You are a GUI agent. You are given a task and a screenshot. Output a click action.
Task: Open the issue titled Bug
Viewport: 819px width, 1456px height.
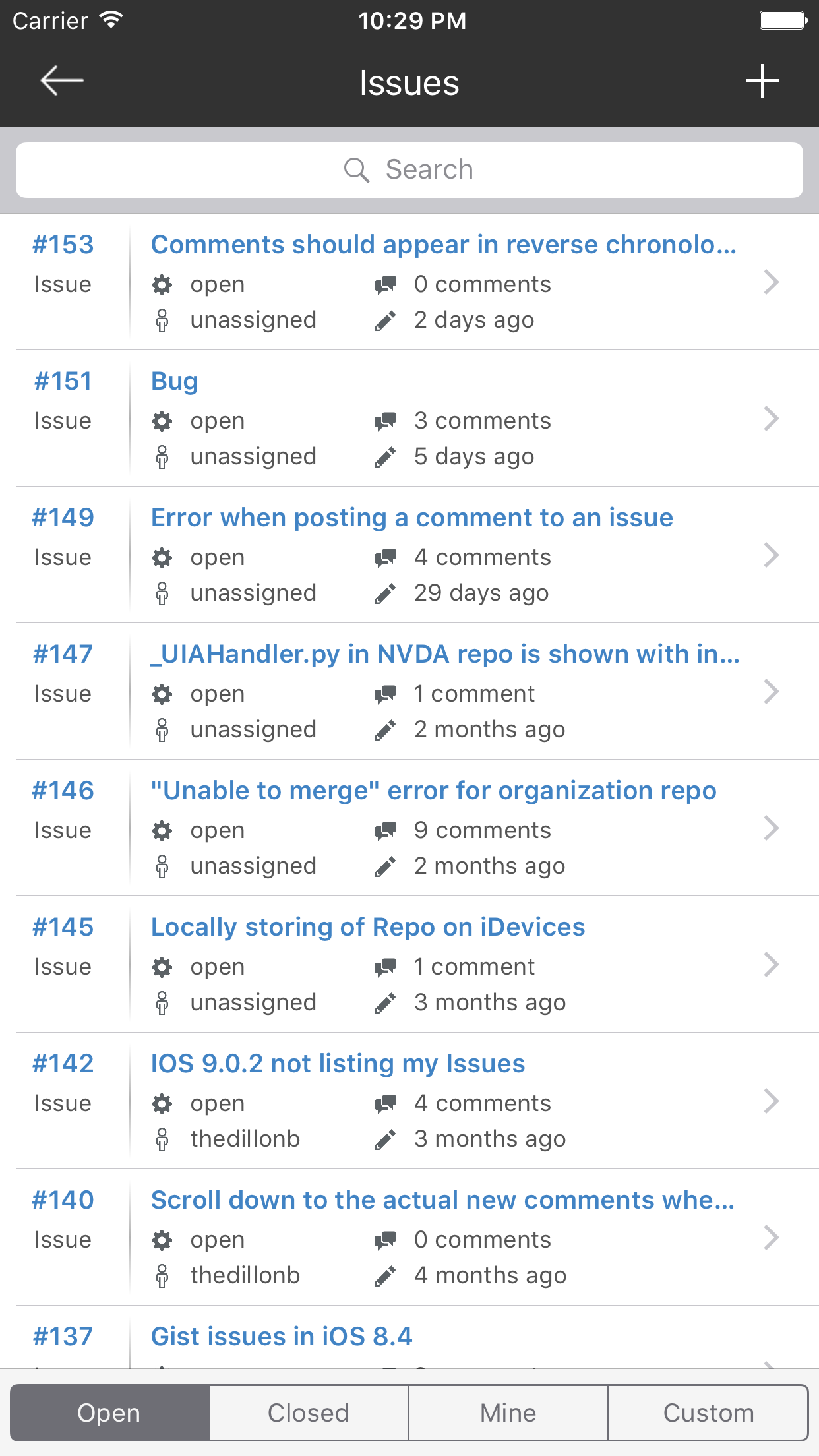174,380
